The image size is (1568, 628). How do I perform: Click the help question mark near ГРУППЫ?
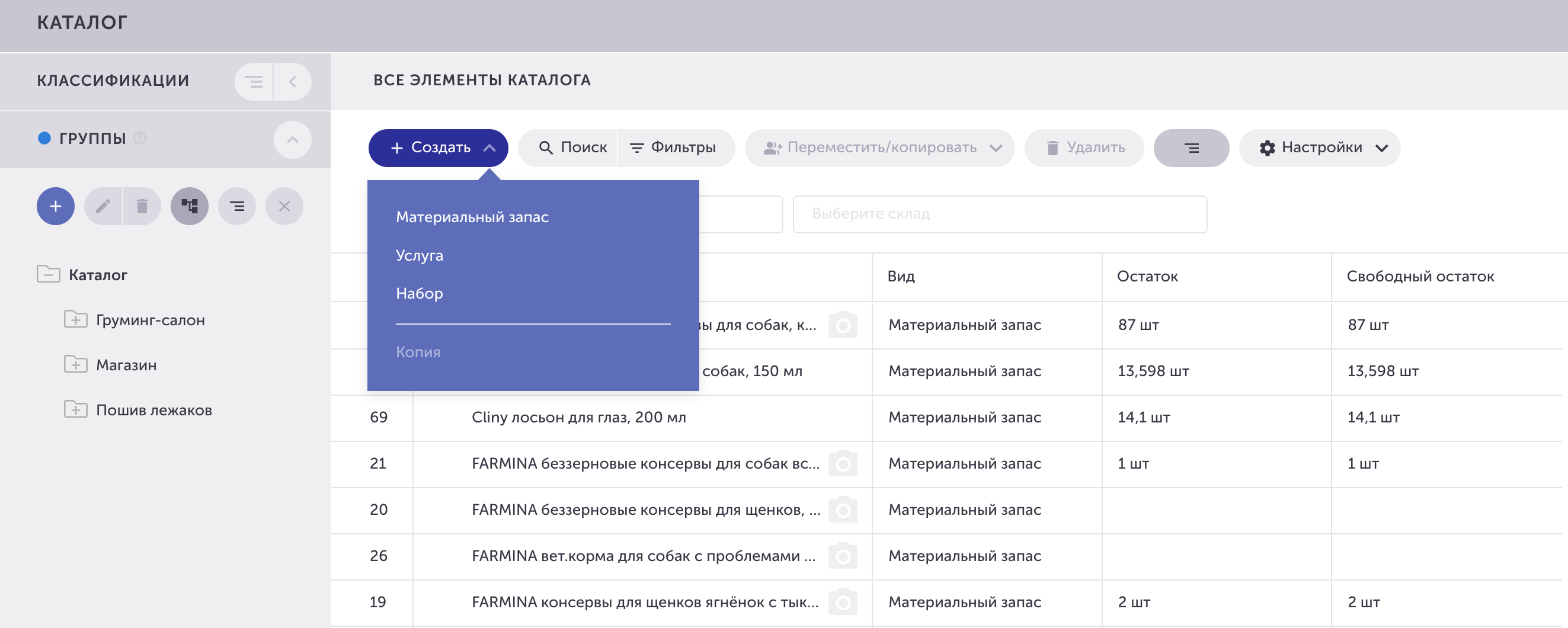pyautogui.click(x=139, y=139)
